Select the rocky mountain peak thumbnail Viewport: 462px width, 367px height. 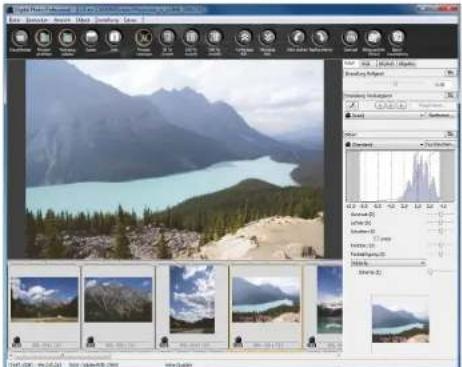pos(118,299)
